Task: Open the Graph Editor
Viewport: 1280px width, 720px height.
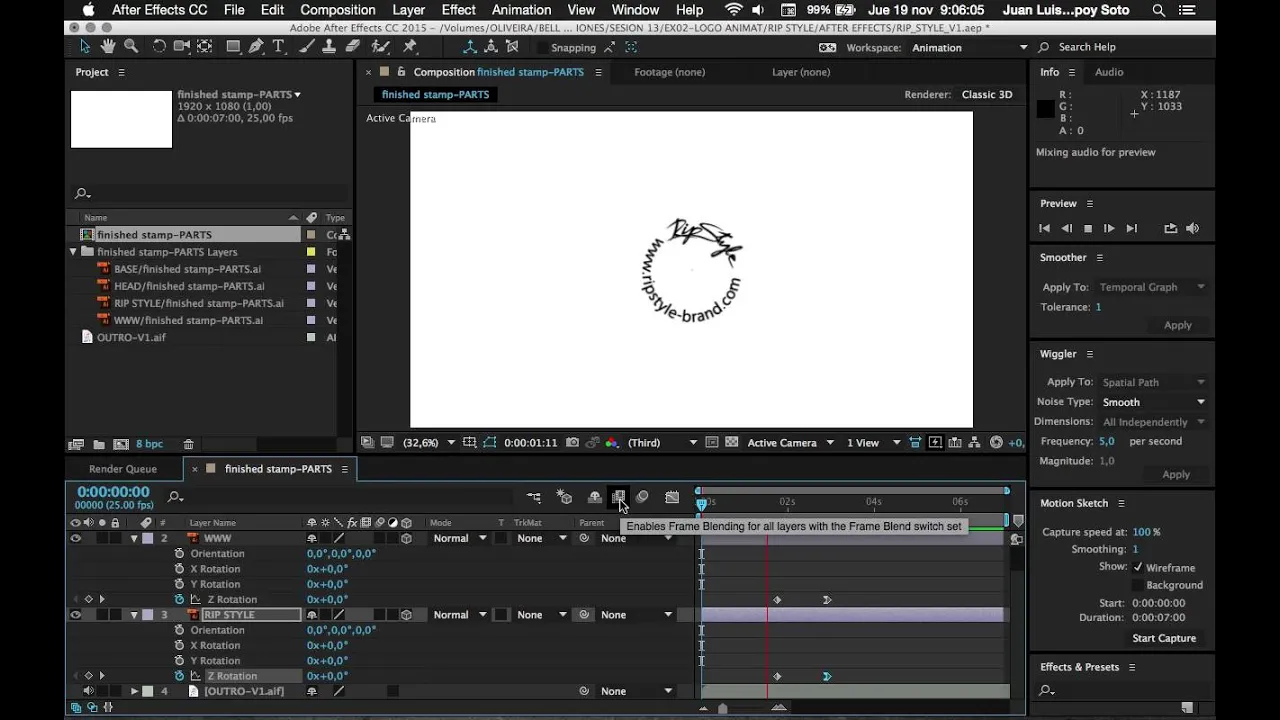Action: (x=672, y=497)
